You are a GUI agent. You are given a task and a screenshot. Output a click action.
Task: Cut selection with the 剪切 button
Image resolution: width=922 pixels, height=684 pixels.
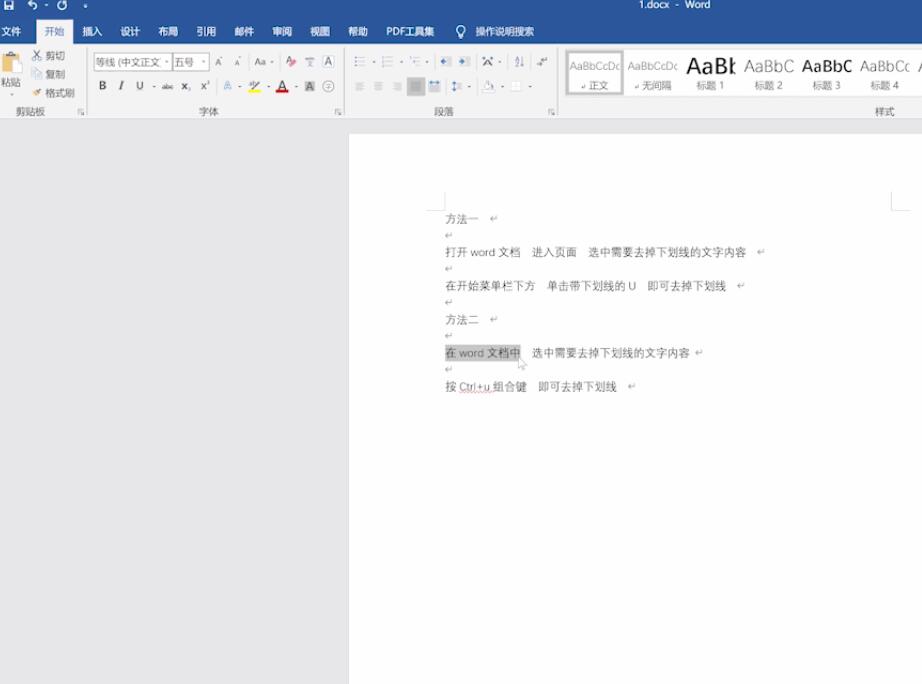pos(48,55)
